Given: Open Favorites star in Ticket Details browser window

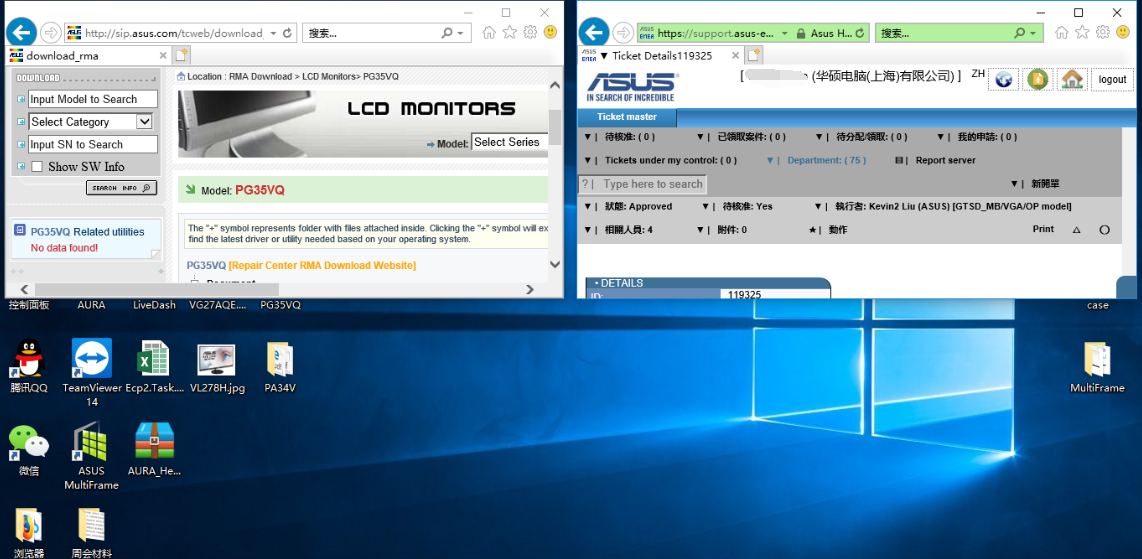Looking at the screenshot, I should pos(1082,33).
